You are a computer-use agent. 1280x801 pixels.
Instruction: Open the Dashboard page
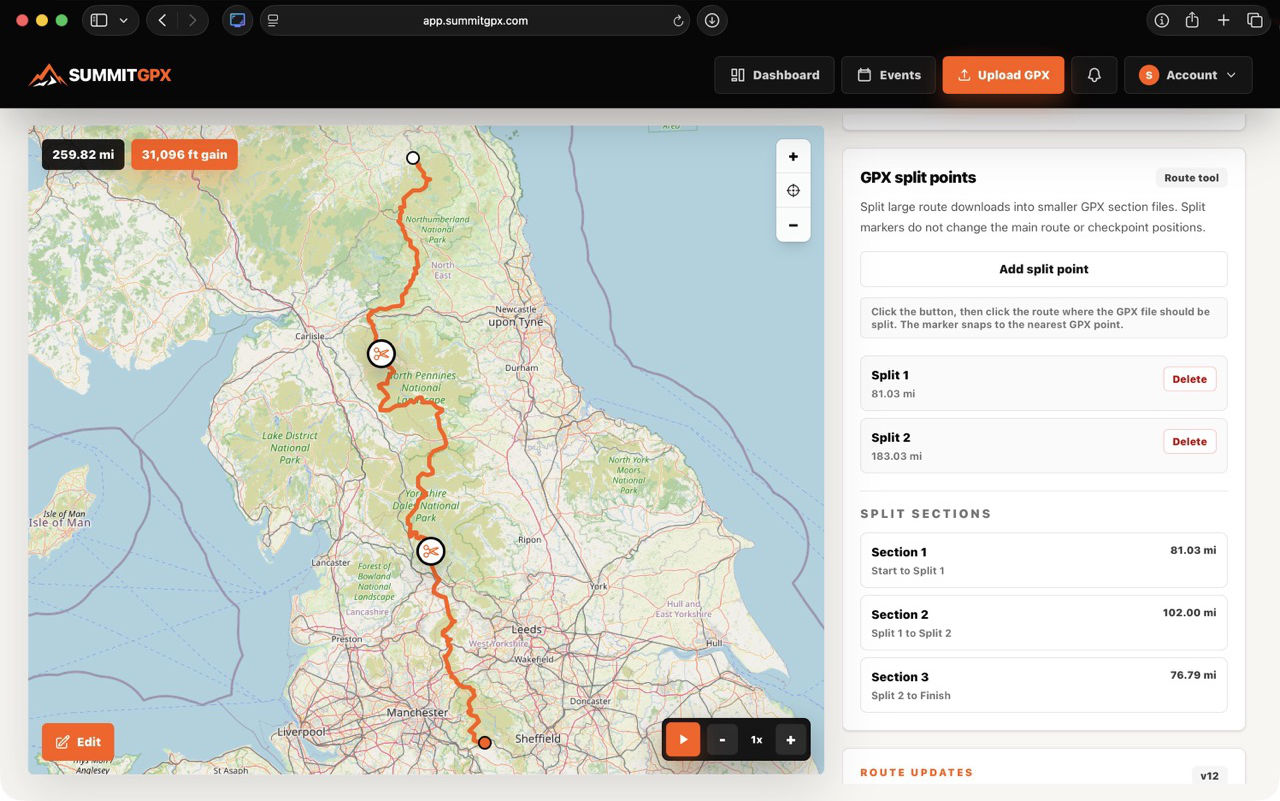coord(775,75)
